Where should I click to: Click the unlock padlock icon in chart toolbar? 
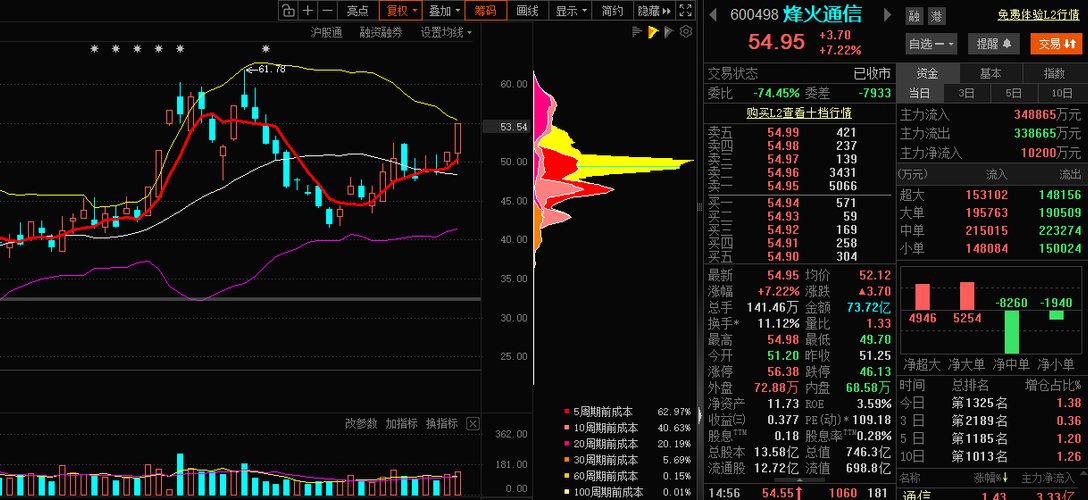point(288,10)
